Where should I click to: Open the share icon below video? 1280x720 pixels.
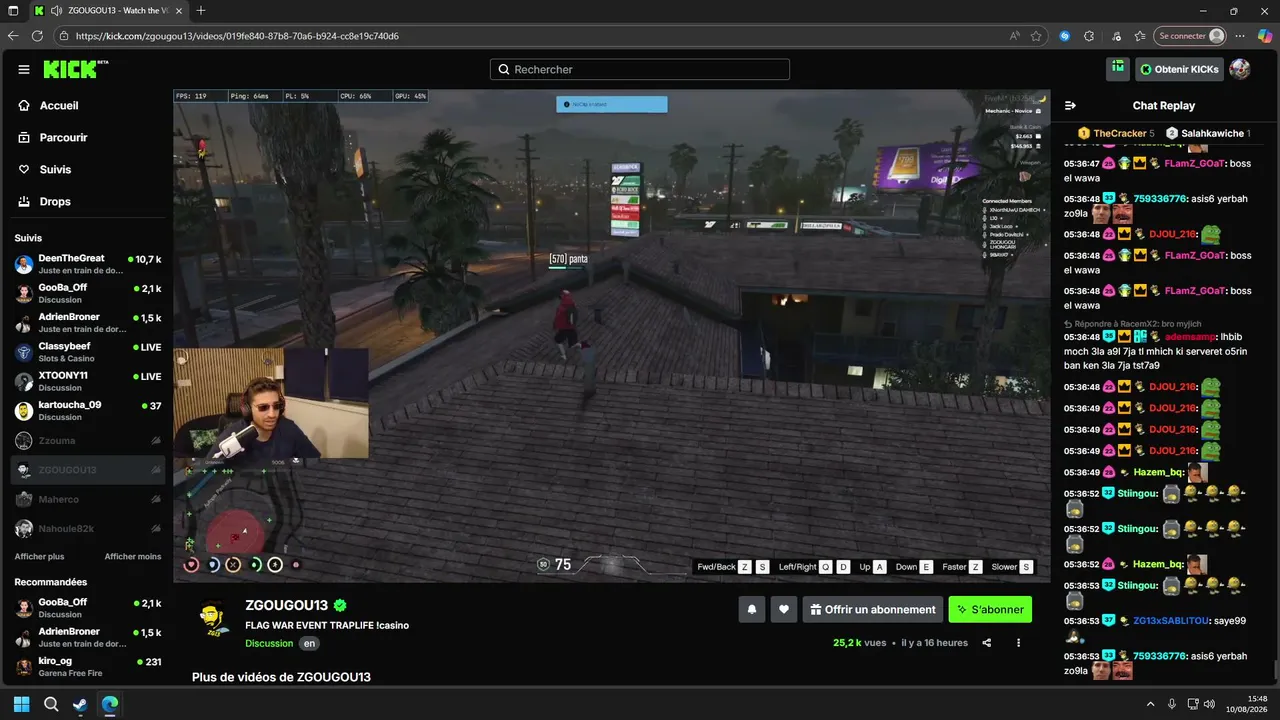point(987,643)
